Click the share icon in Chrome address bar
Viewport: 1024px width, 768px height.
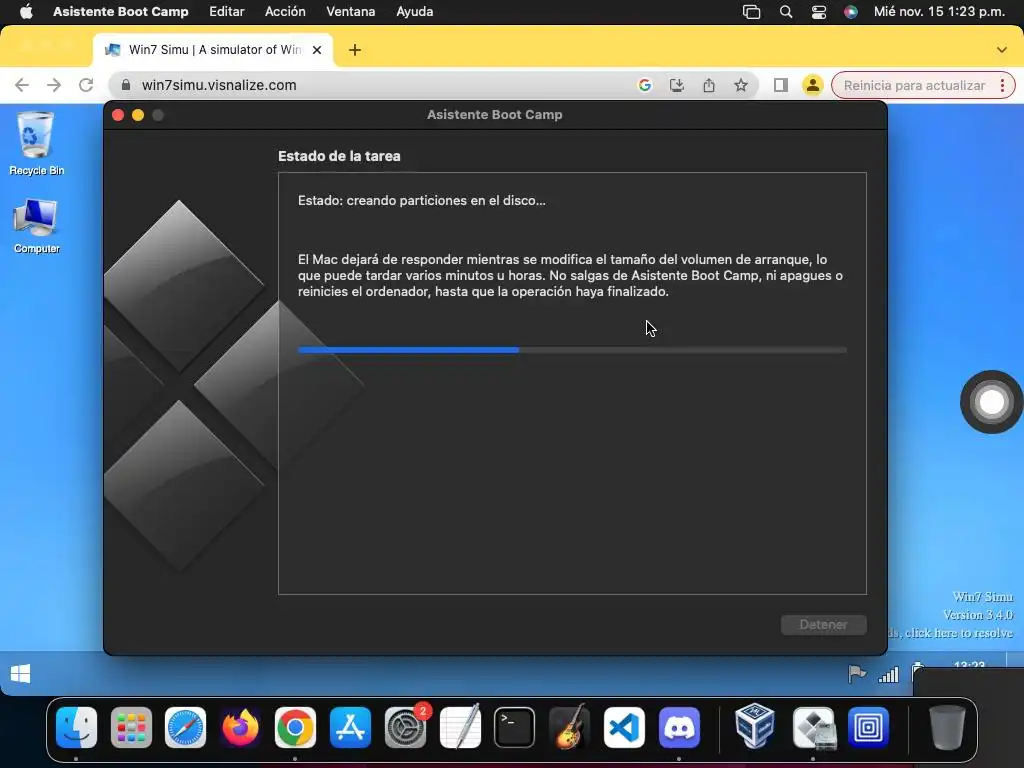pos(709,85)
